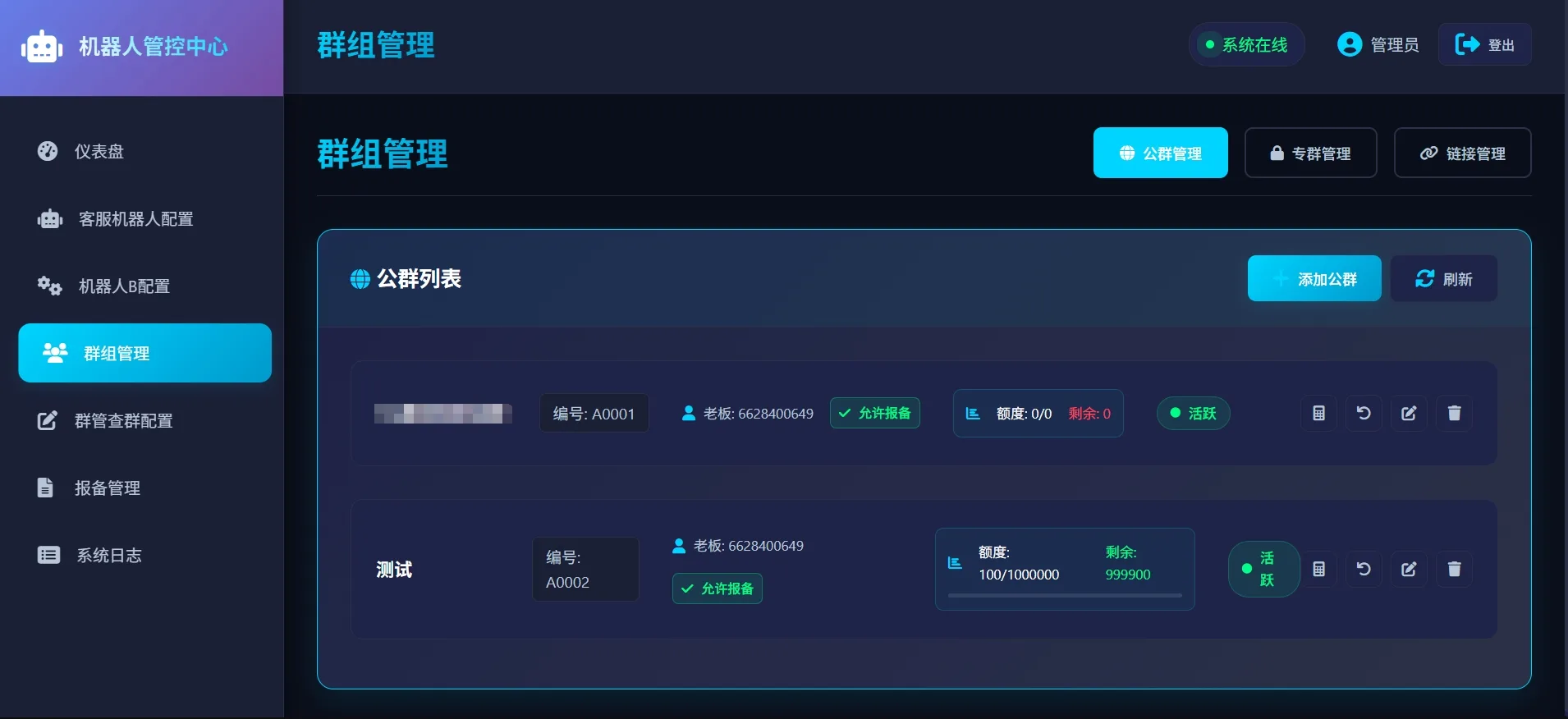The height and width of the screenshot is (719, 1568).
Task: Click the calculator icon in the 测试 row
Action: point(1318,570)
